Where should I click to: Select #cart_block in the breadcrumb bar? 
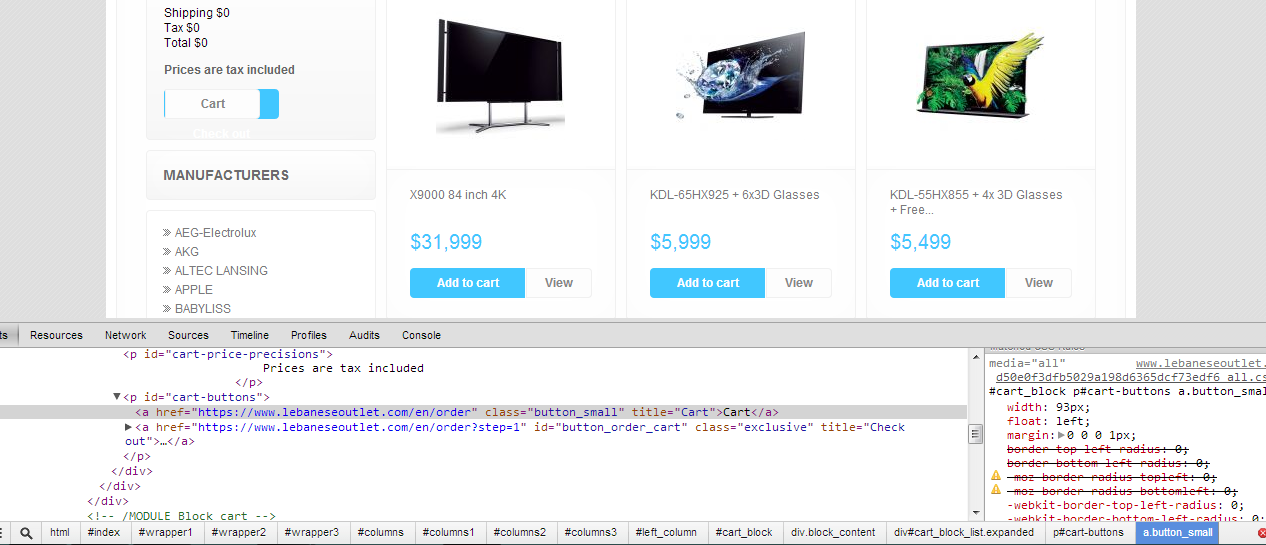tap(743, 533)
